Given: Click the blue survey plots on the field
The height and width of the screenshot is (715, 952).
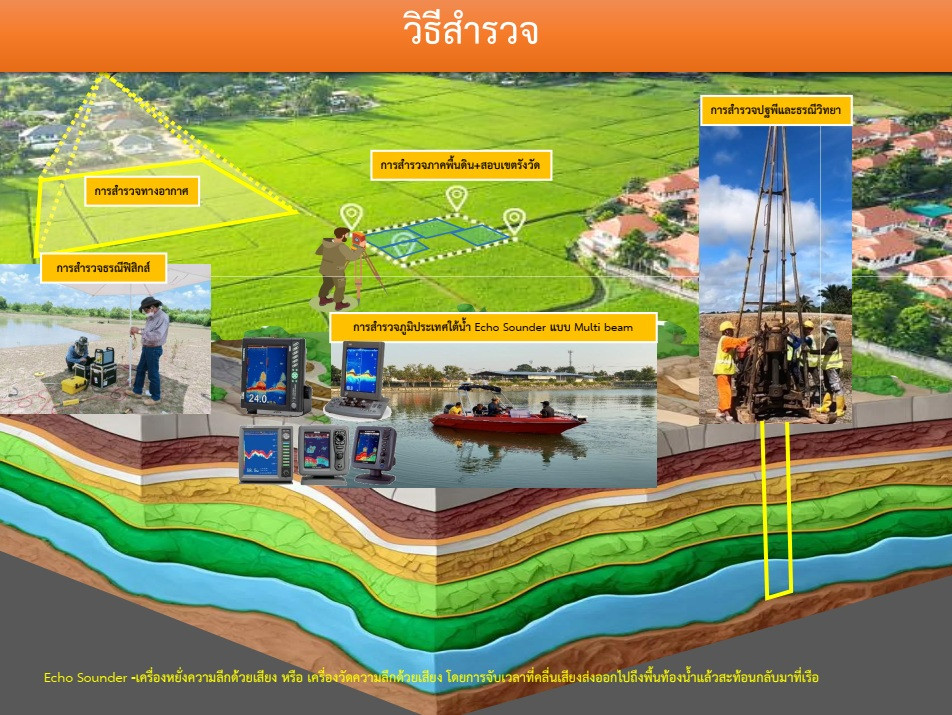Looking at the screenshot, I should [437, 239].
